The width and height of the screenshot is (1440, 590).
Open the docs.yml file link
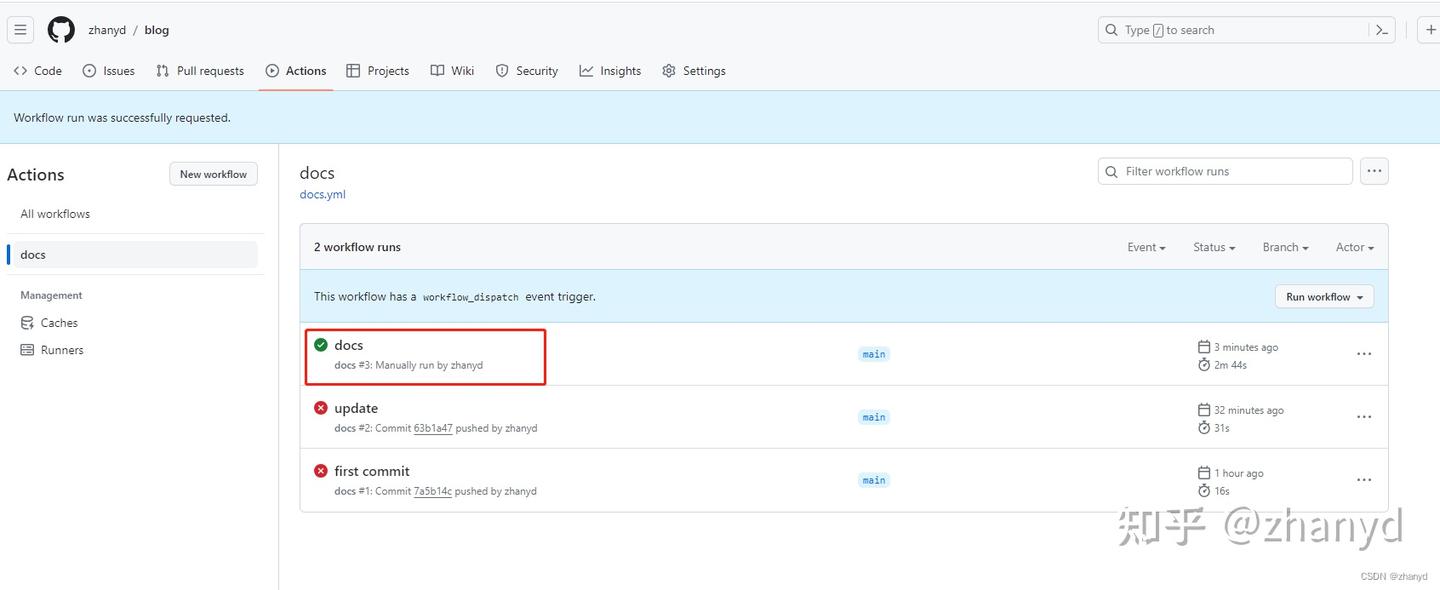click(322, 194)
